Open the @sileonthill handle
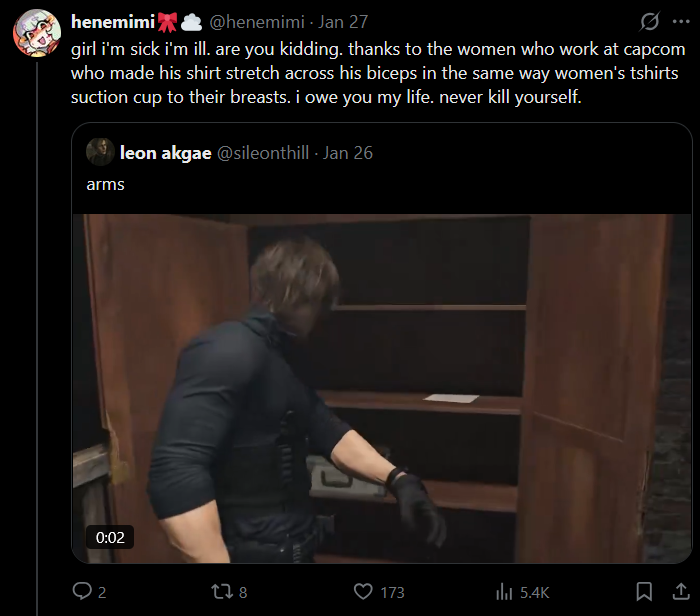Image resolution: width=700 pixels, height=616 pixels. click(263, 153)
